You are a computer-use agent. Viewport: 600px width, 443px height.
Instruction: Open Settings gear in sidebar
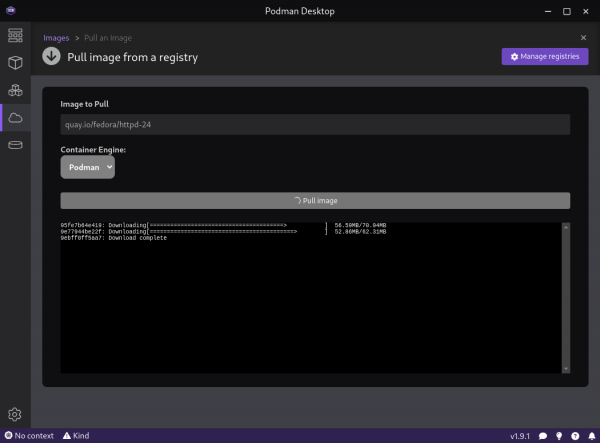click(x=15, y=414)
